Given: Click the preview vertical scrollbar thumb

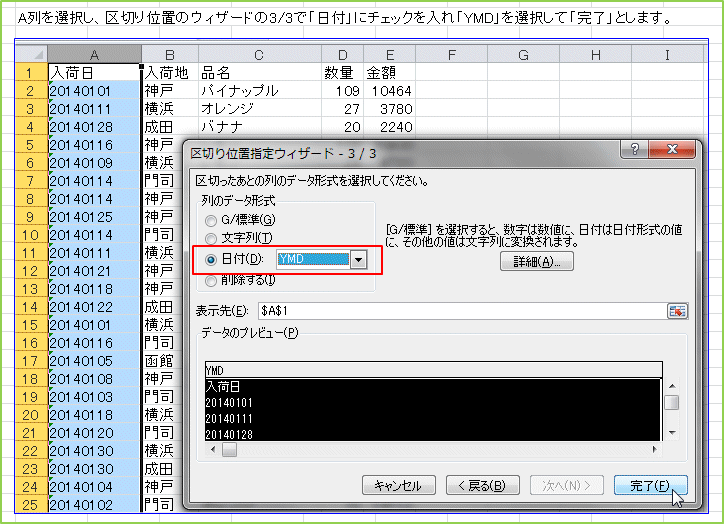Looking at the screenshot, I should [x=672, y=402].
